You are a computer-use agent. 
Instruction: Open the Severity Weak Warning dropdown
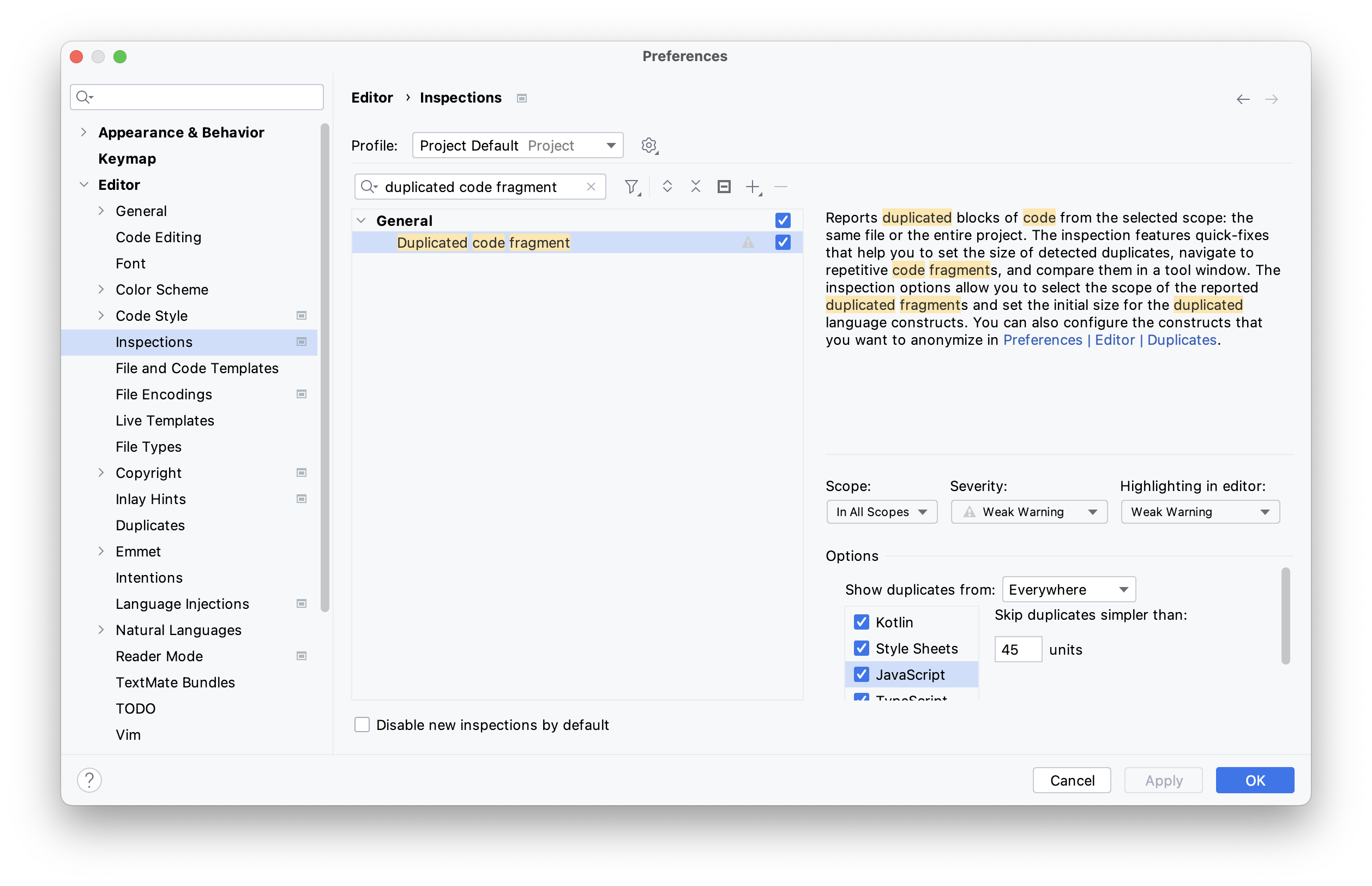[x=1028, y=511]
